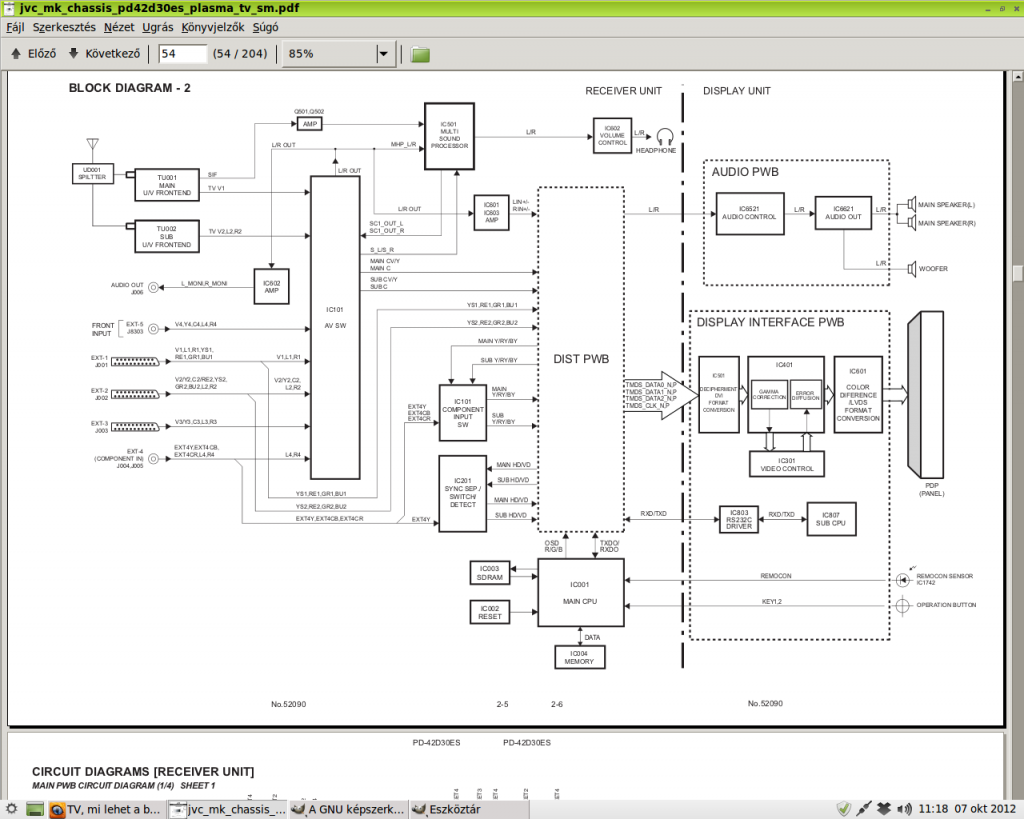
Task: Click the 85% zoom level combo box
Action: pos(339,54)
